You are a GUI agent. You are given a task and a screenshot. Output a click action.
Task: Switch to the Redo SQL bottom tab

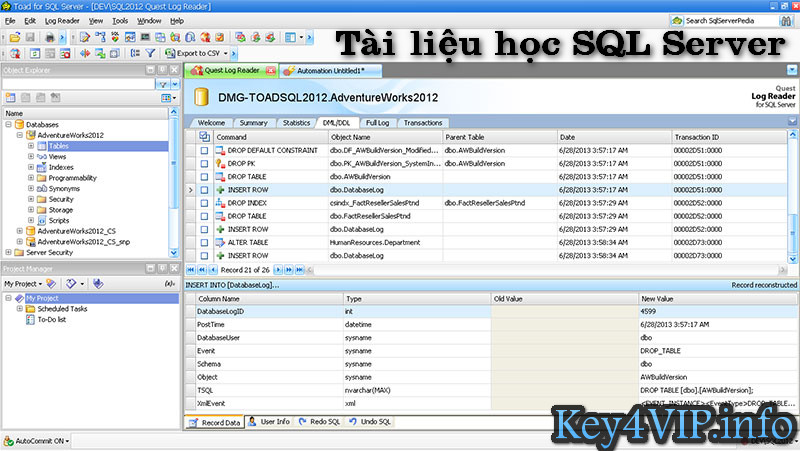pos(319,422)
